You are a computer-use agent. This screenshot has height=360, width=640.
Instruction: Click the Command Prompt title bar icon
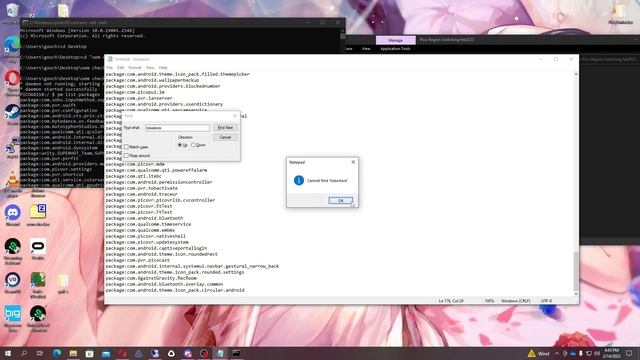pyautogui.click(x=25, y=22)
